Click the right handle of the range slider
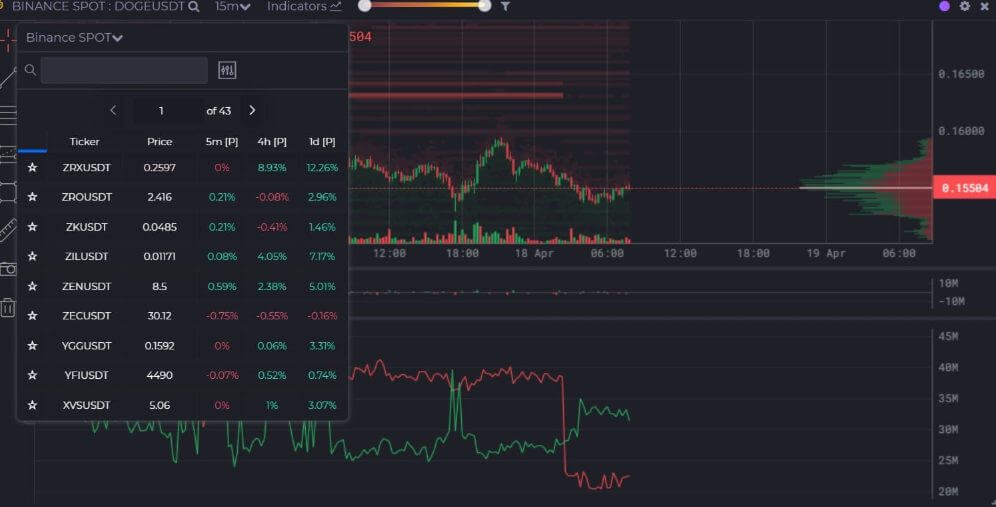This screenshot has height=507, width=996. (485, 6)
